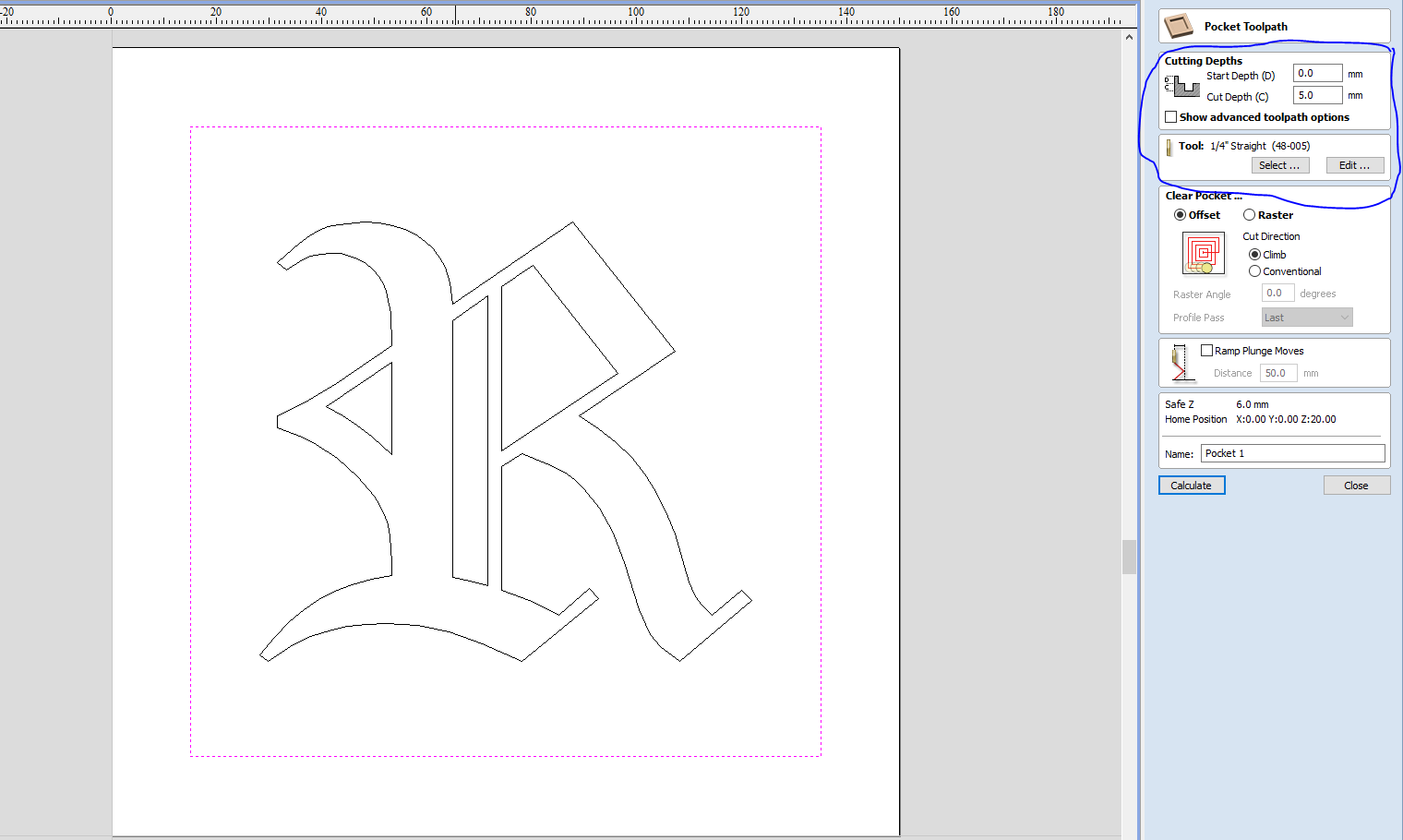
Task: Click the Cutting Depths step diagram icon
Action: pos(1181,85)
